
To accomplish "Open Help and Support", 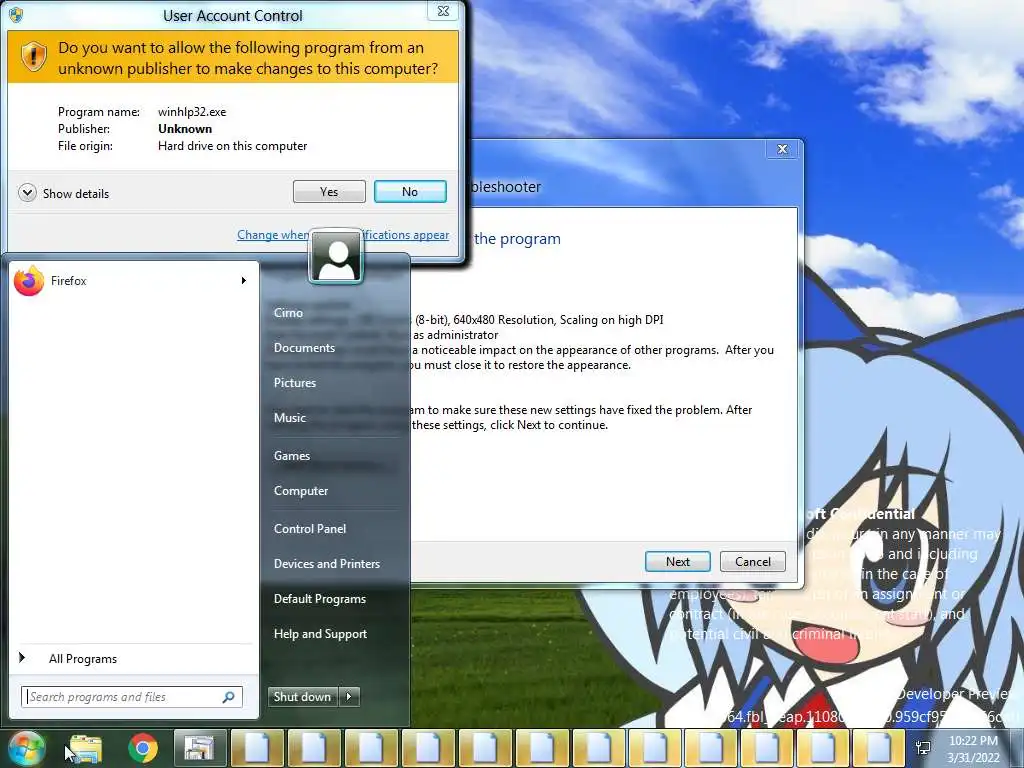I will [320, 634].
